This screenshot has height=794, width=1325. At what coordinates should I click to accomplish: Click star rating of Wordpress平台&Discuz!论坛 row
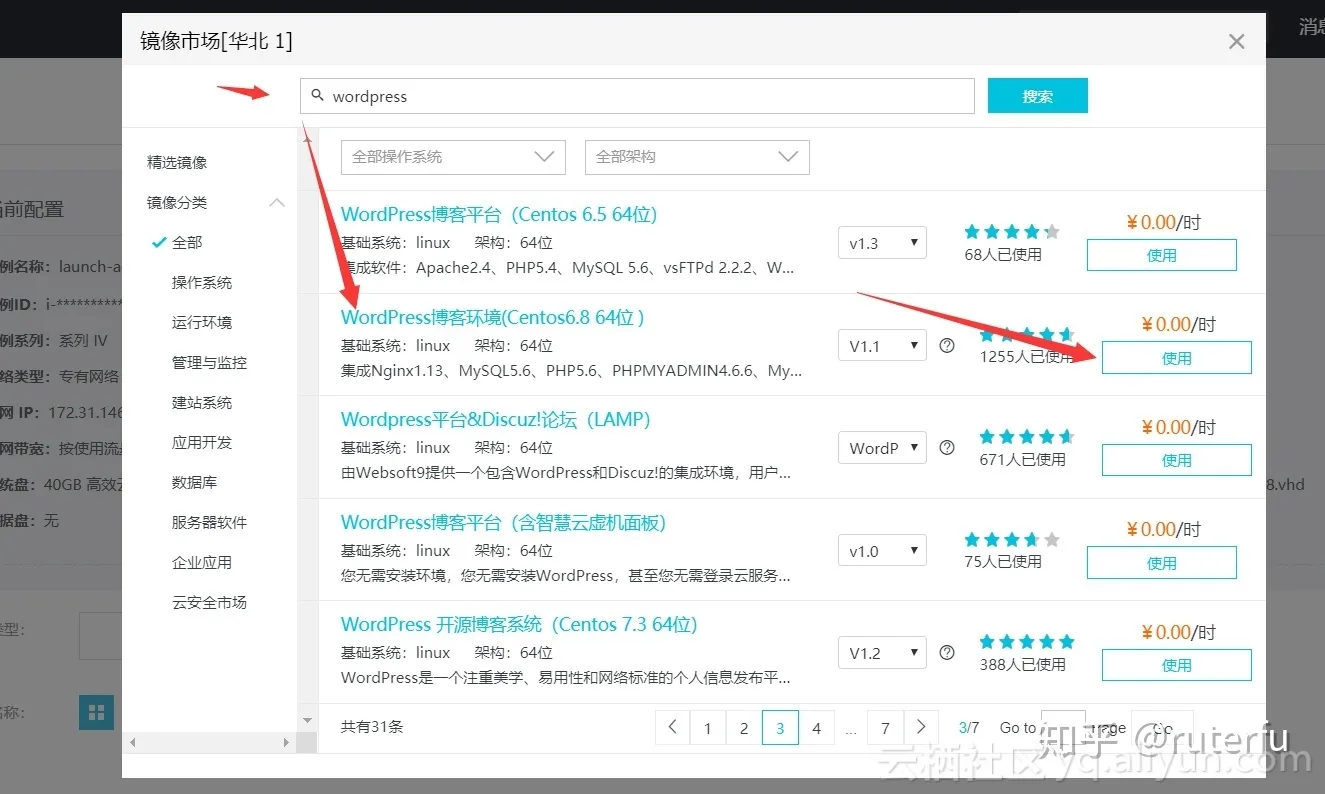[x=1027, y=436]
